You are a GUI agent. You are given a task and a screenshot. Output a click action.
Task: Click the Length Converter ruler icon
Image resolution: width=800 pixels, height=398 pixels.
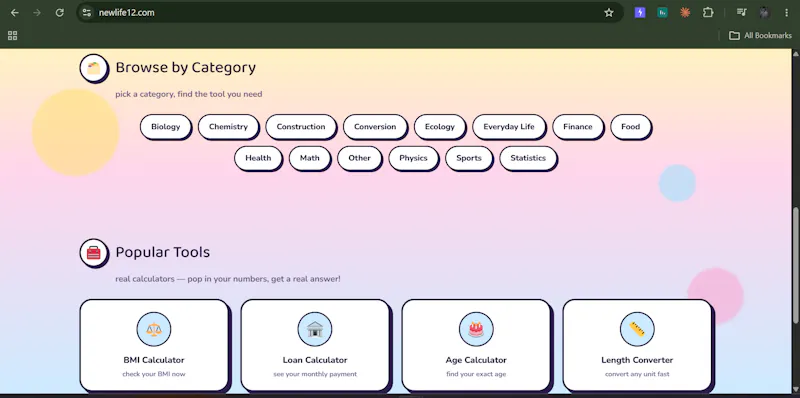coord(637,329)
